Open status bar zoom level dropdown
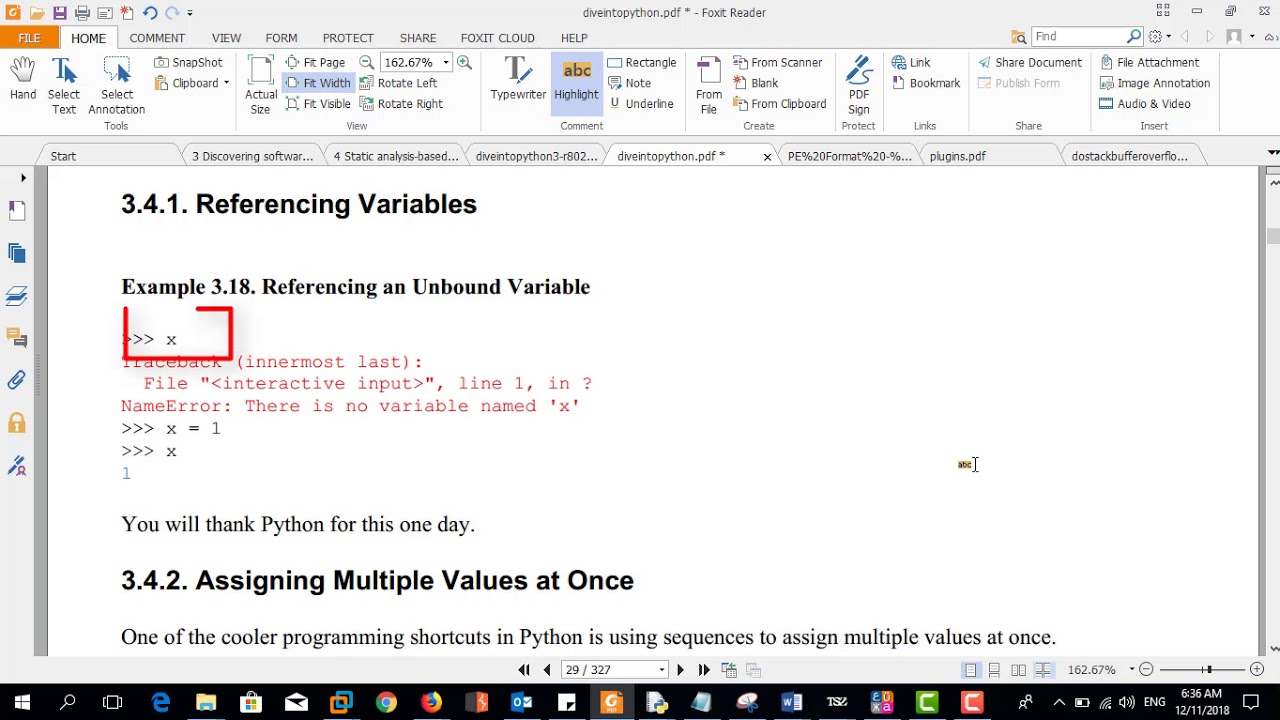The height and width of the screenshot is (720, 1280). click(1132, 670)
